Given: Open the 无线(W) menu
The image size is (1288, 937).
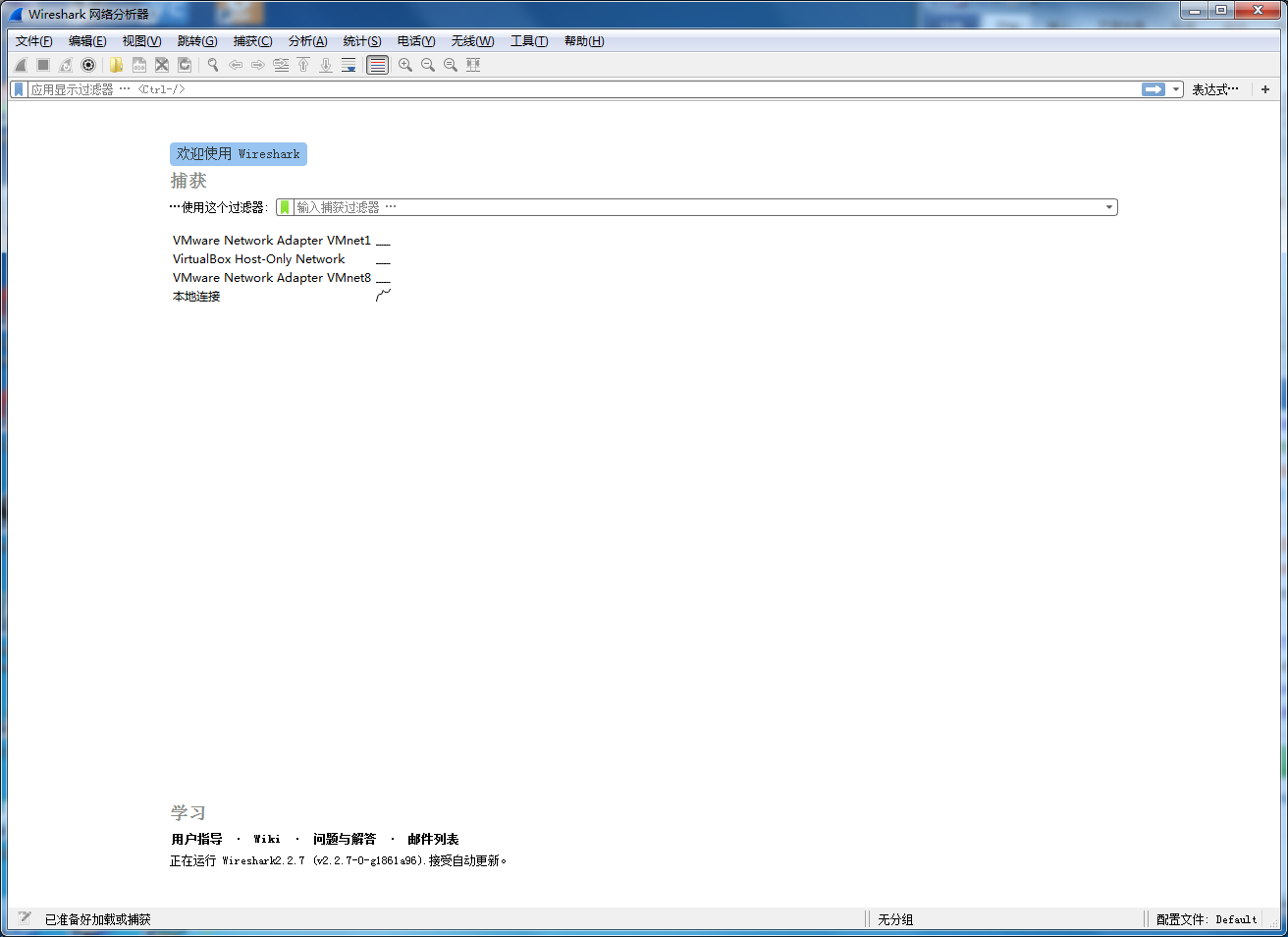Looking at the screenshot, I should click(472, 41).
